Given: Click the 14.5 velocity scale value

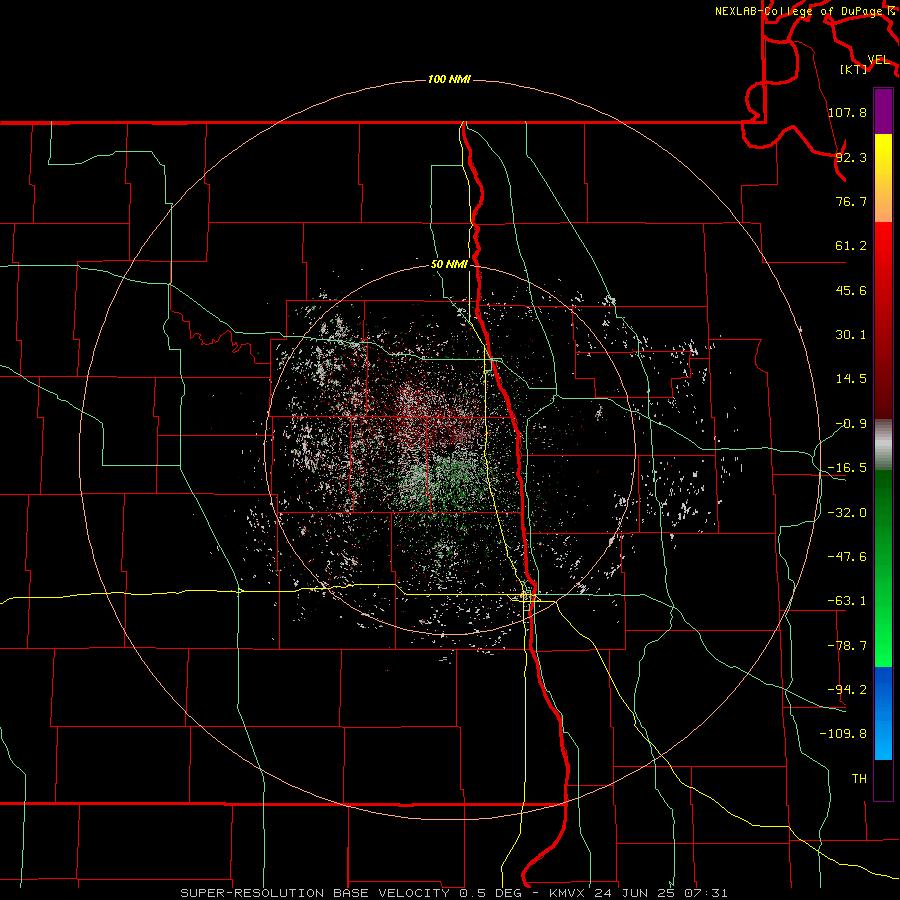Looking at the screenshot, I should coord(851,379).
